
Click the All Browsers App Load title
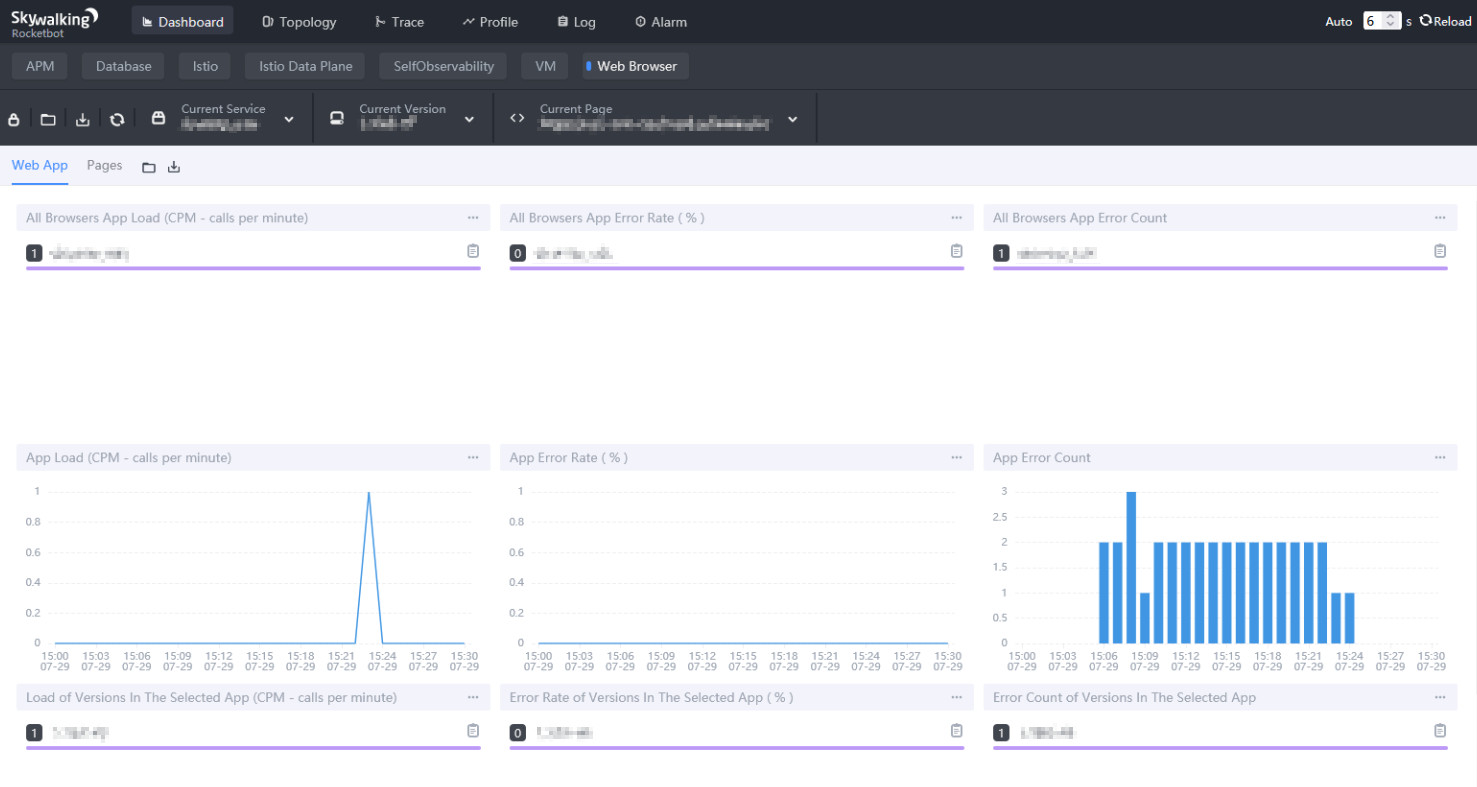[x=167, y=217]
